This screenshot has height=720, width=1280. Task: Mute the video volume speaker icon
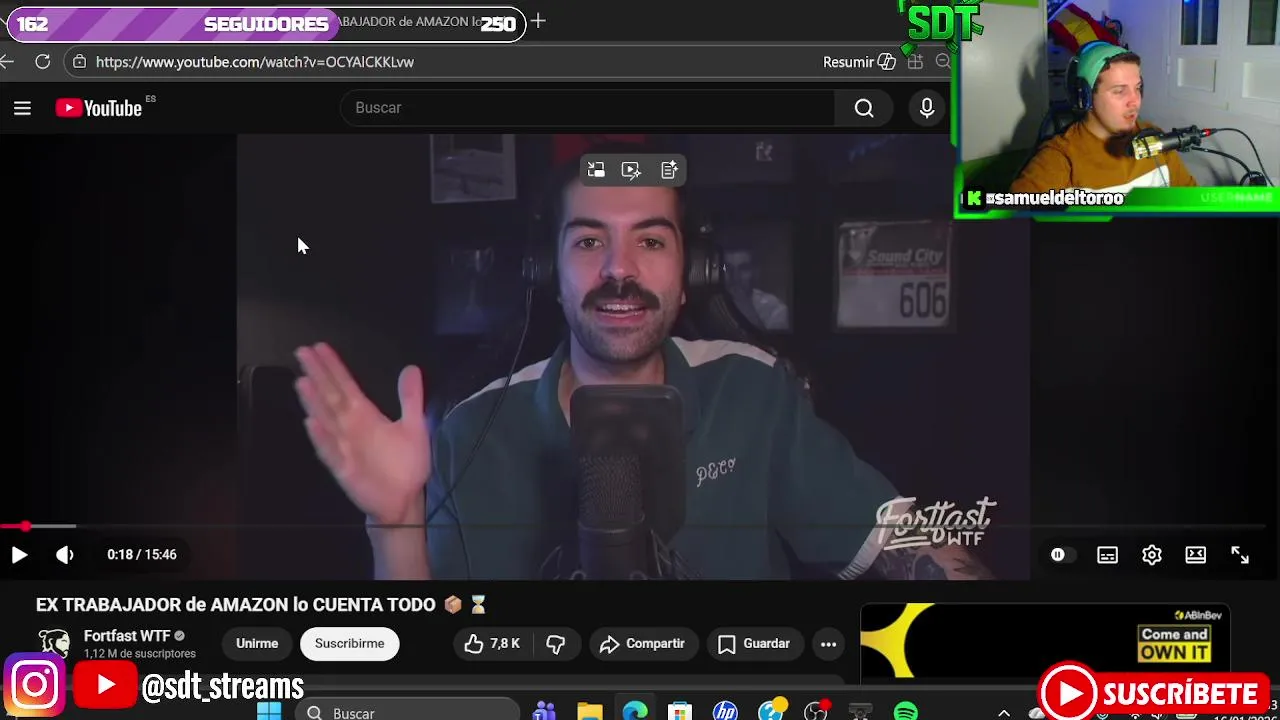(x=65, y=555)
